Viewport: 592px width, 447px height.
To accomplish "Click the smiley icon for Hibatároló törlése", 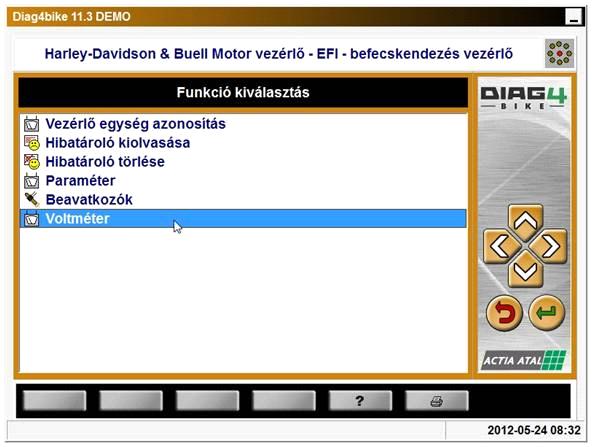I will [x=32, y=162].
